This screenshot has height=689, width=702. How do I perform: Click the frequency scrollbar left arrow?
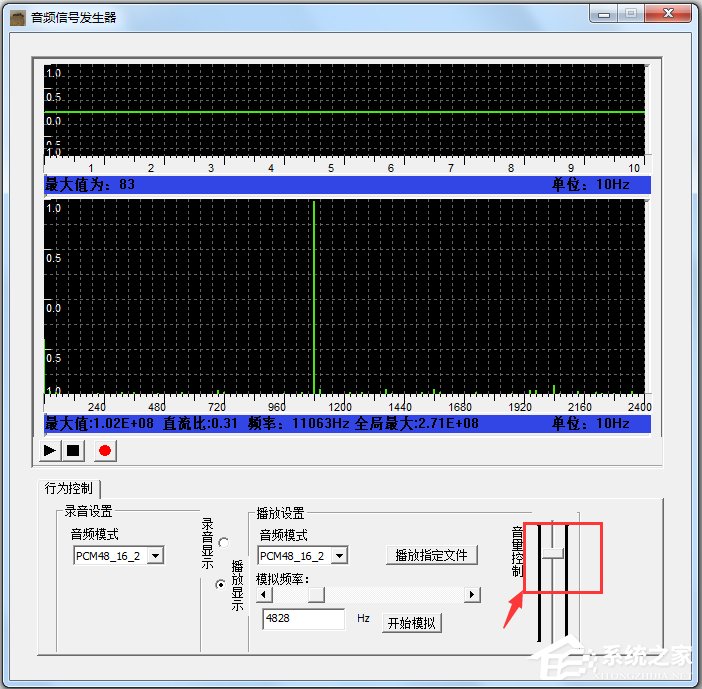tap(263, 595)
